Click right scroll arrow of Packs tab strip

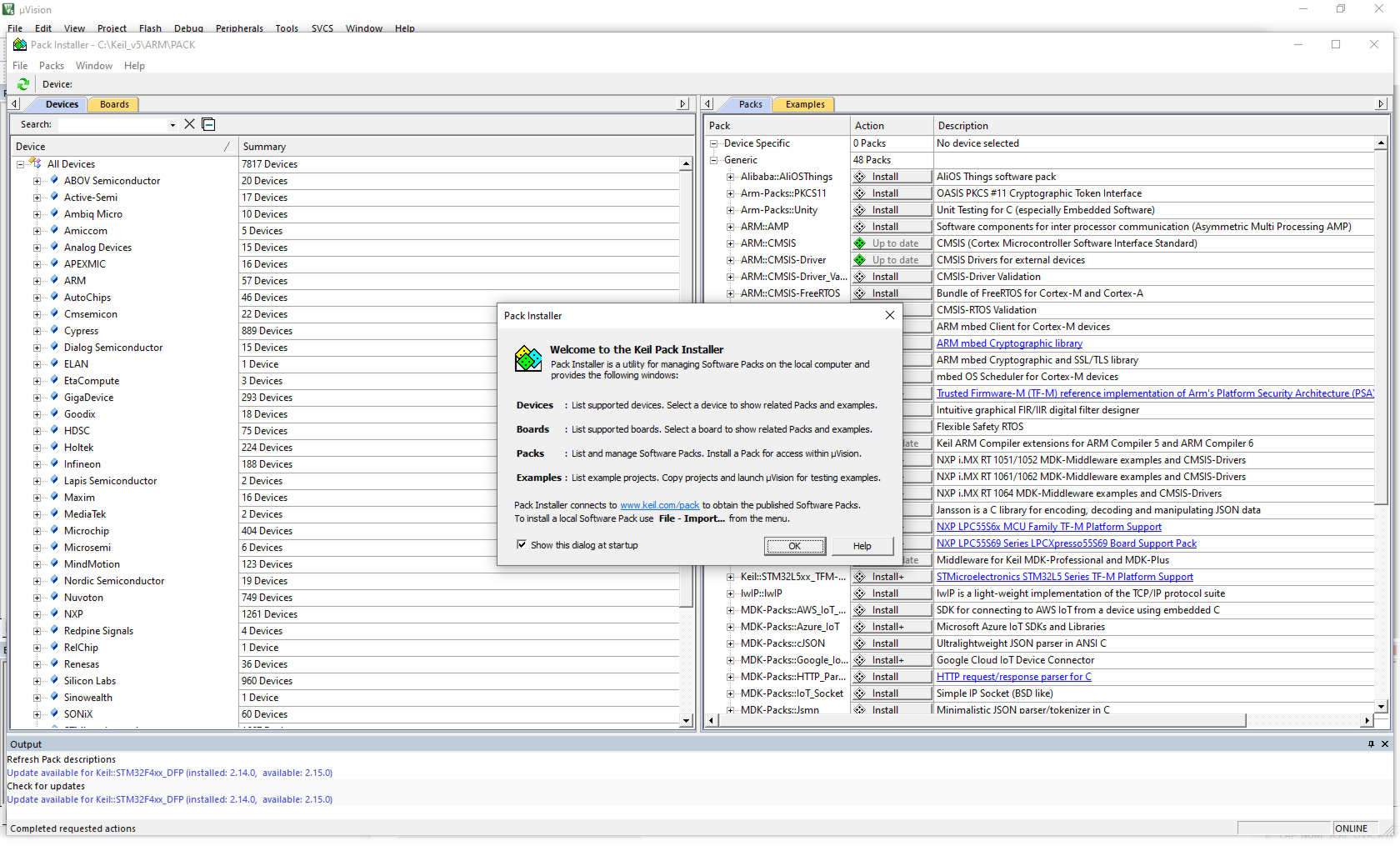[1381, 104]
